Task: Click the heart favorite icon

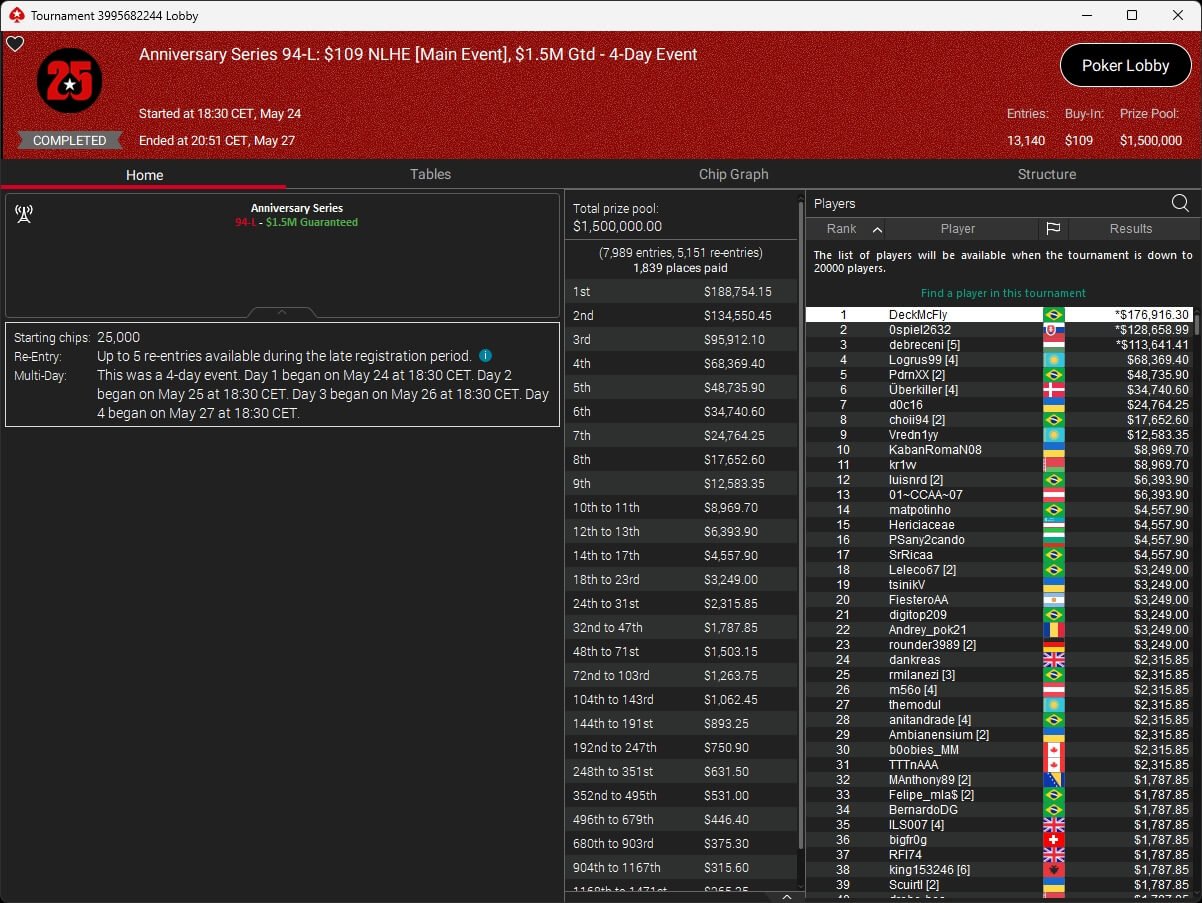Action: [x=14, y=44]
